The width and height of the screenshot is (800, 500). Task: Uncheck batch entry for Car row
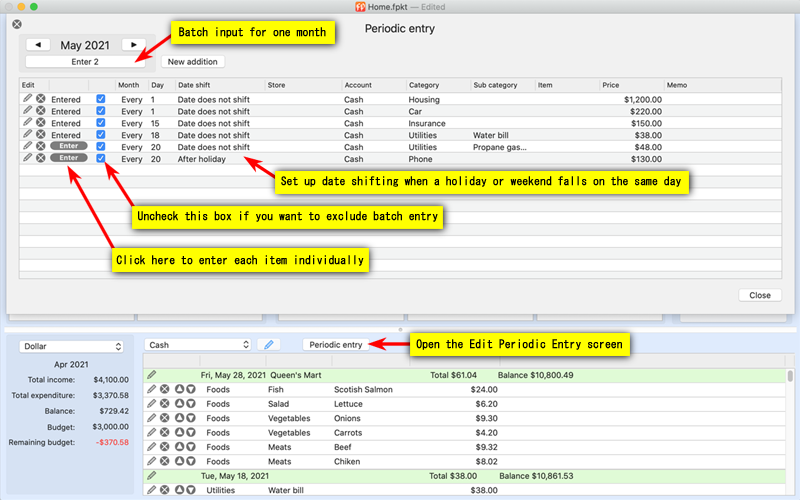coord(101,111)
